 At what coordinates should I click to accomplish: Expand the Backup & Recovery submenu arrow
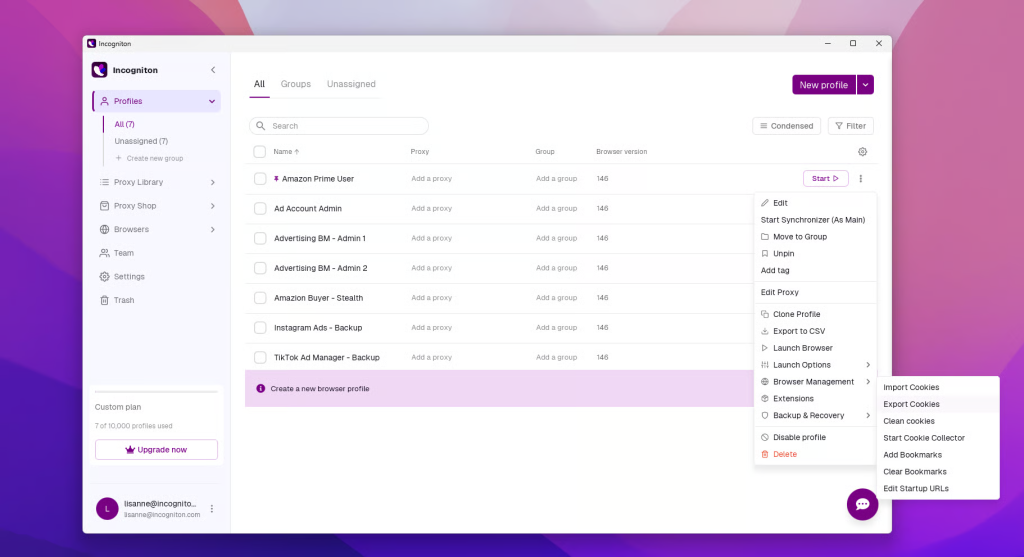click(868, 415)
